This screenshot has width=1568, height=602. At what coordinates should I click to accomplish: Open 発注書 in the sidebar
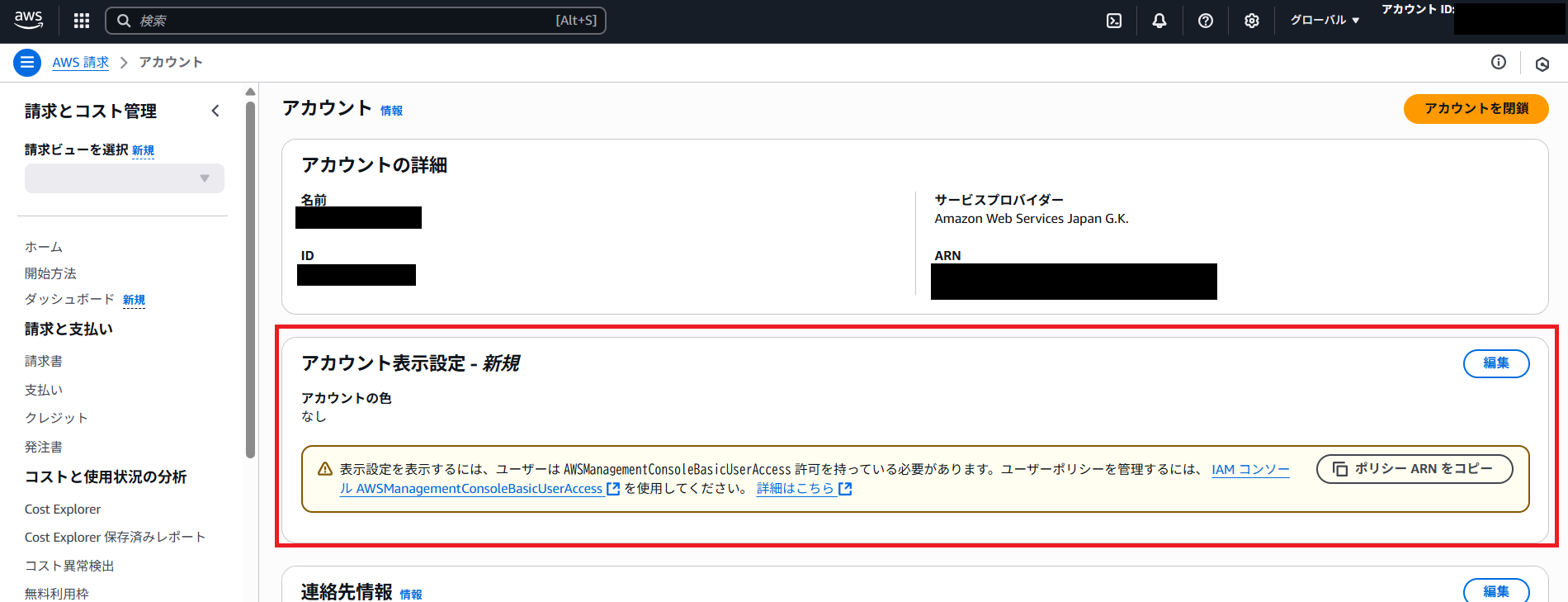tap(44, 447)
